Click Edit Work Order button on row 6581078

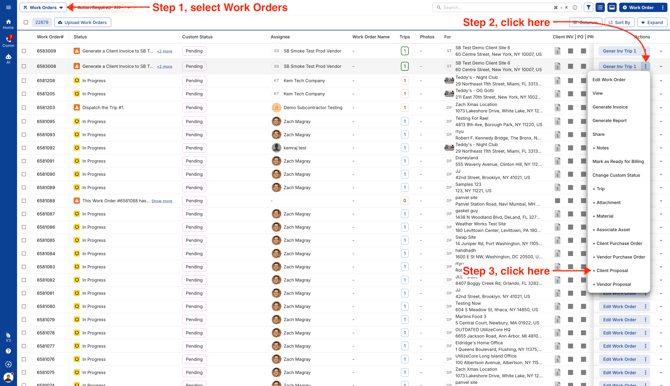point(619,333)
